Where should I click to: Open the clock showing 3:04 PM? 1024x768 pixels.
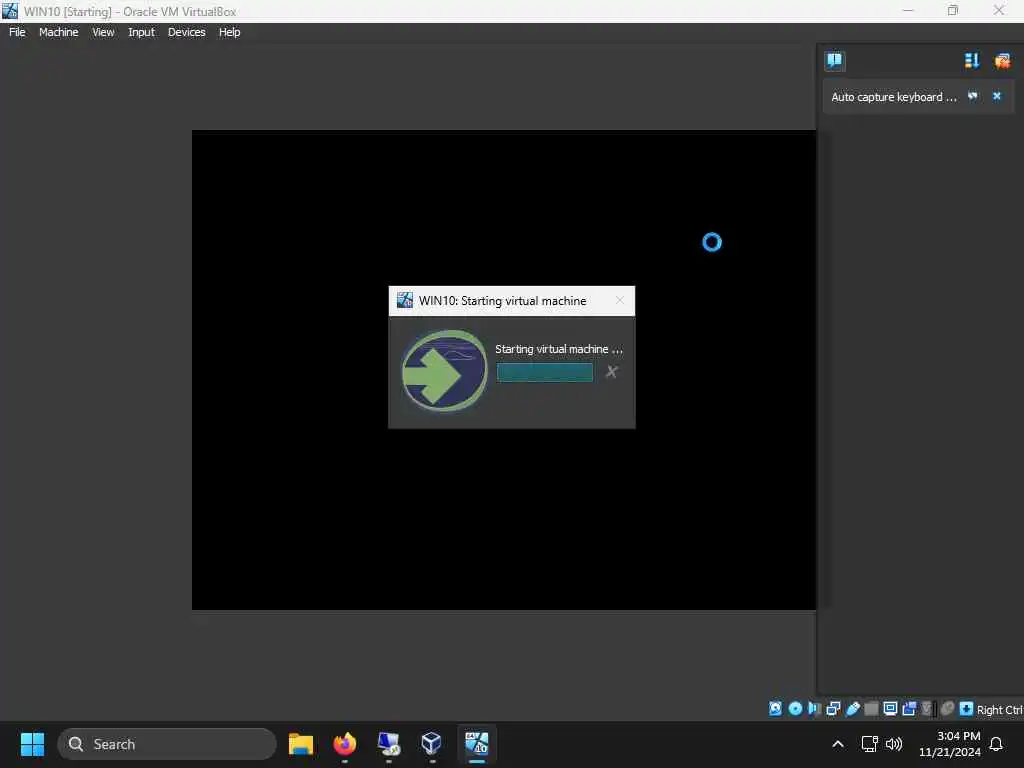click(950, 744)
